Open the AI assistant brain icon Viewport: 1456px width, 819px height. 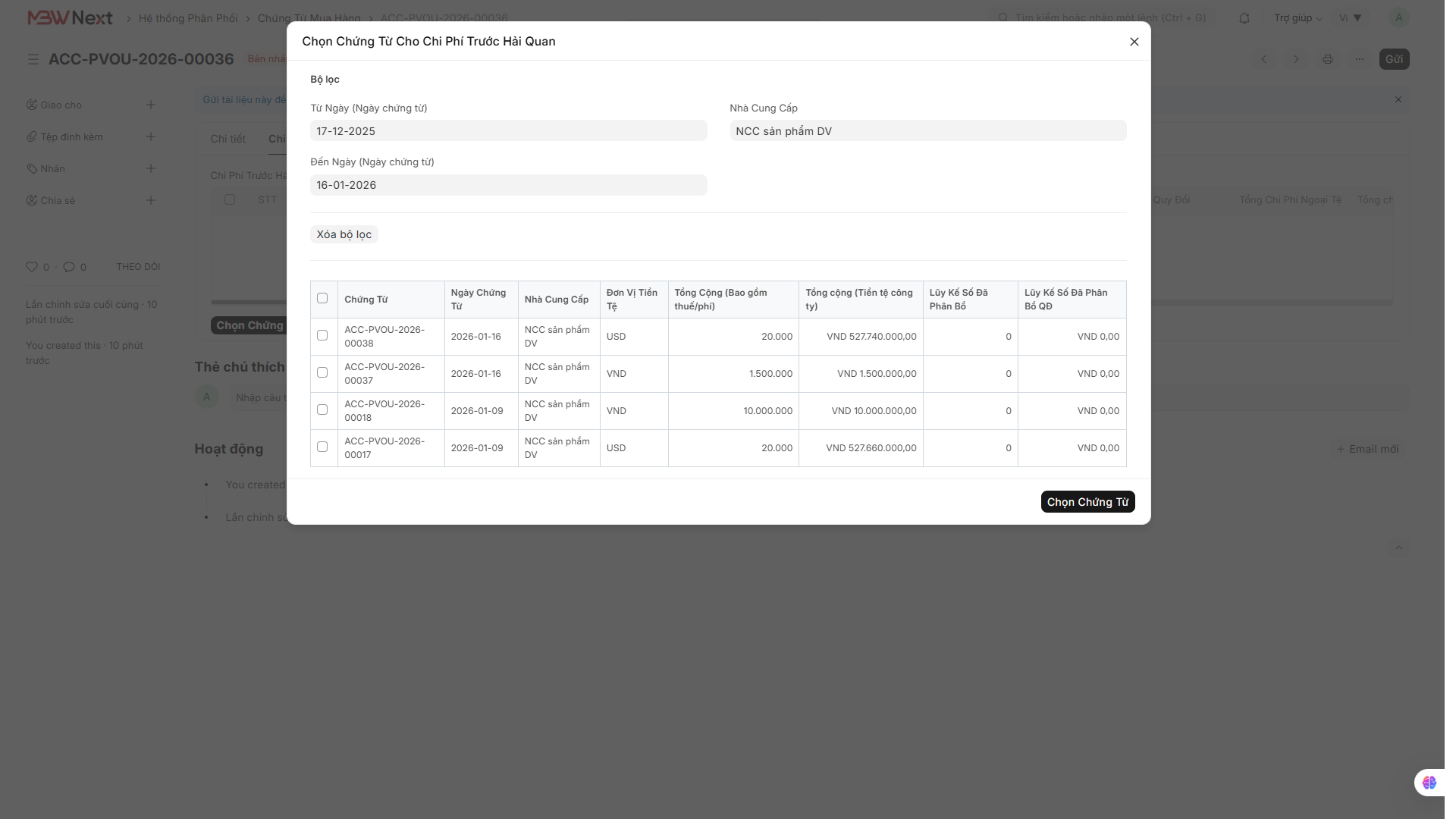click(x=1429, y=783)
